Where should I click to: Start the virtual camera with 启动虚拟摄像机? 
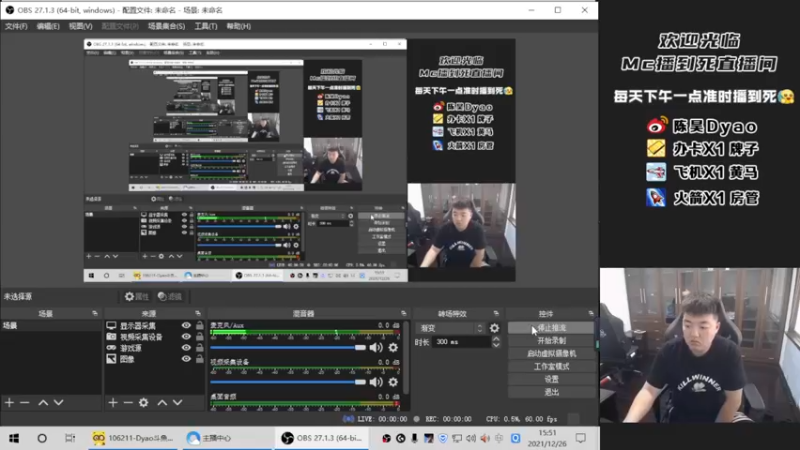click(552, 354)
